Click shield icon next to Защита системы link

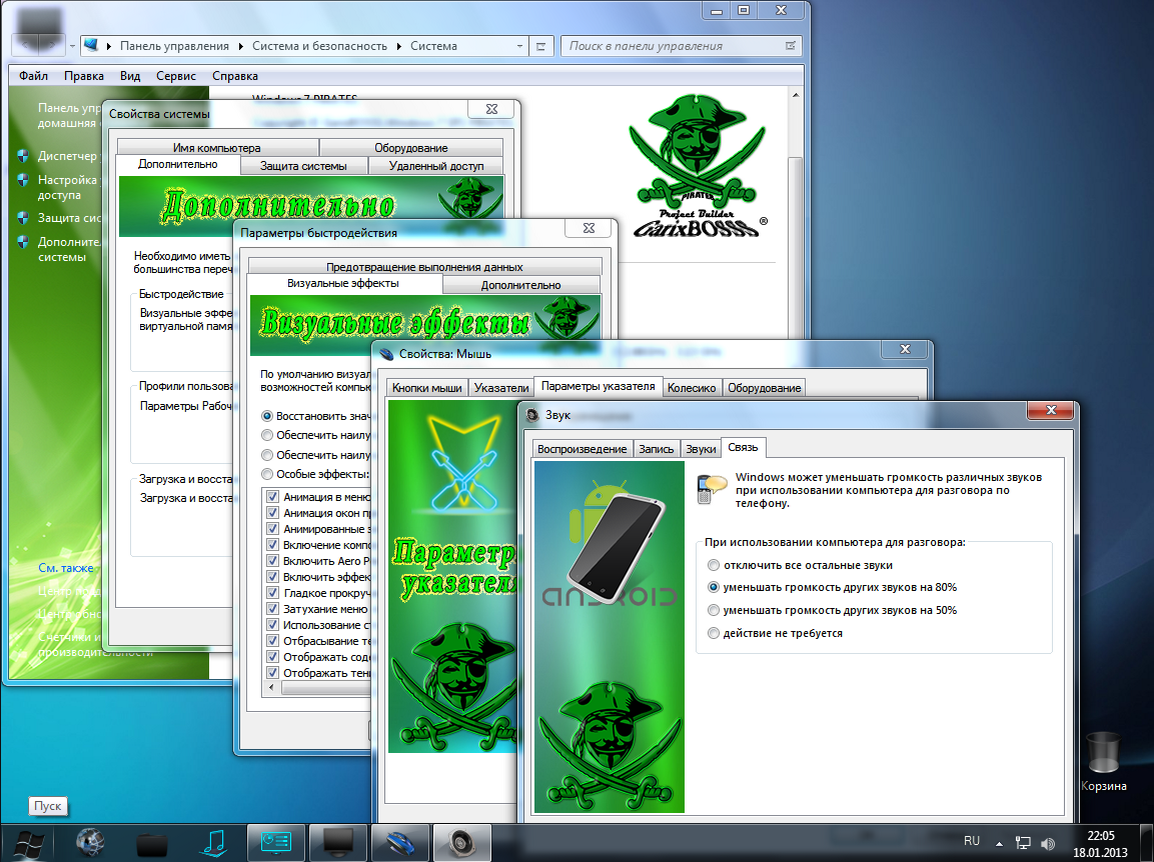[x=24, y=219]
